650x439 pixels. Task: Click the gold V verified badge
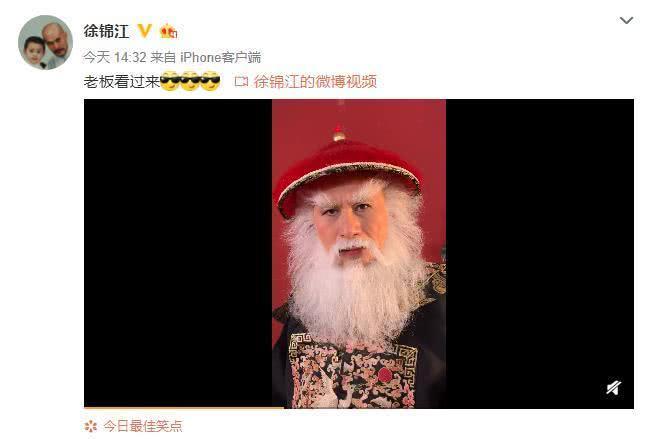144,31
